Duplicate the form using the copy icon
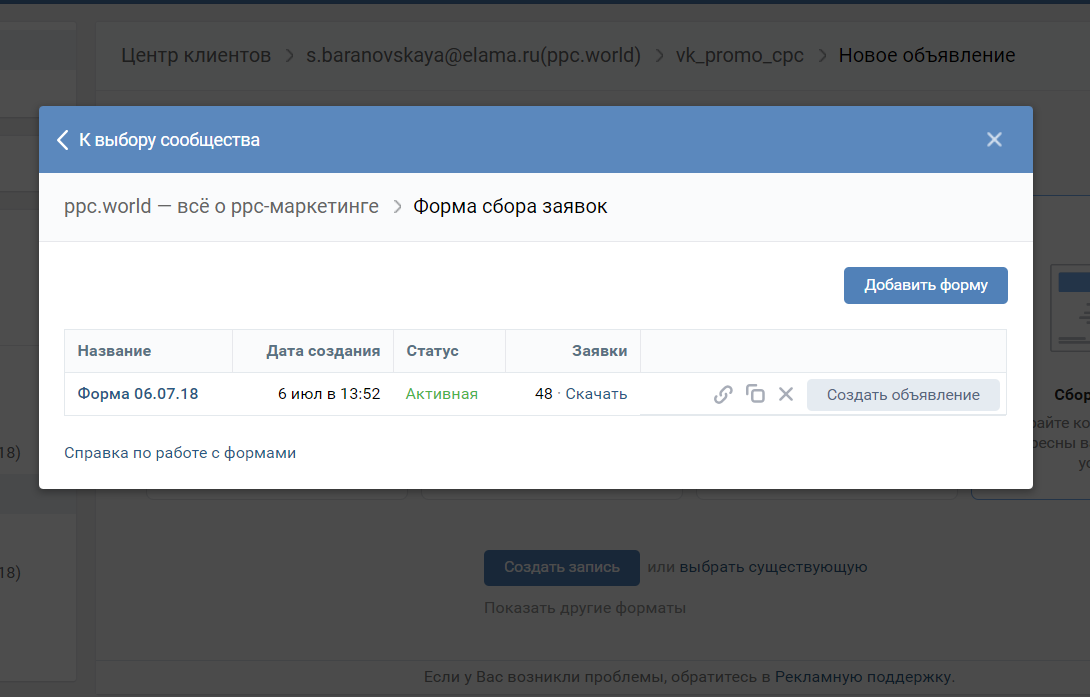The image size is (1090, 697). pyautogui.click(x=755, y=394)
